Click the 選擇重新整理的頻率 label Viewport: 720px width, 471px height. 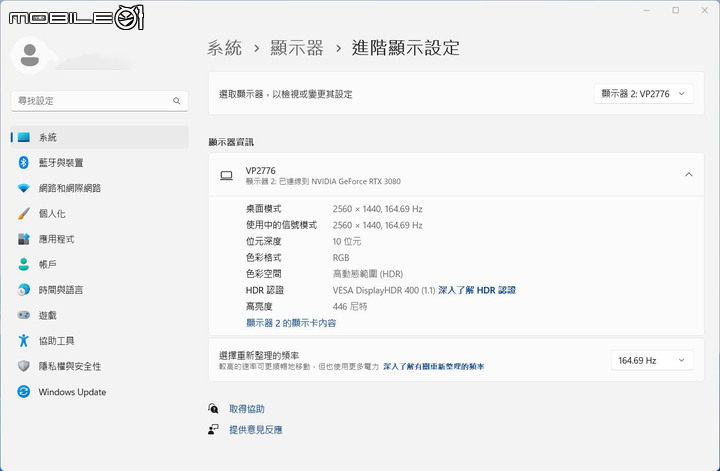point(259,355)
